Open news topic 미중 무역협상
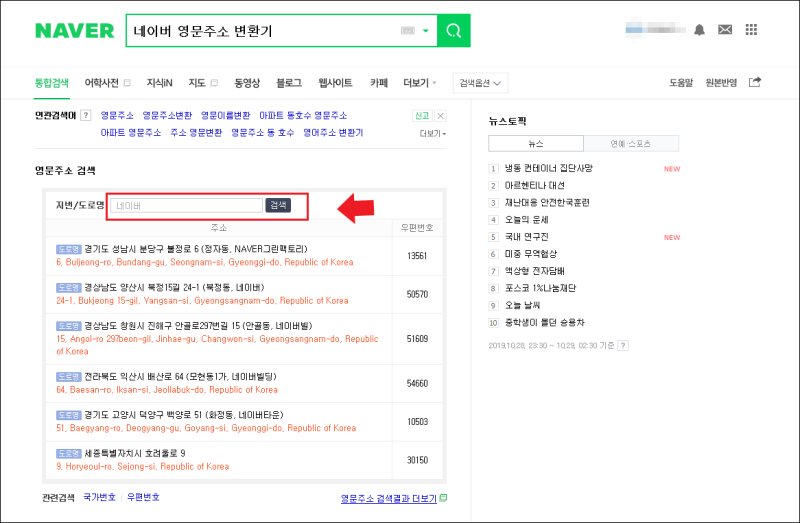The height and width of the screenshot is (523, 800). click(x=531, y=254)
